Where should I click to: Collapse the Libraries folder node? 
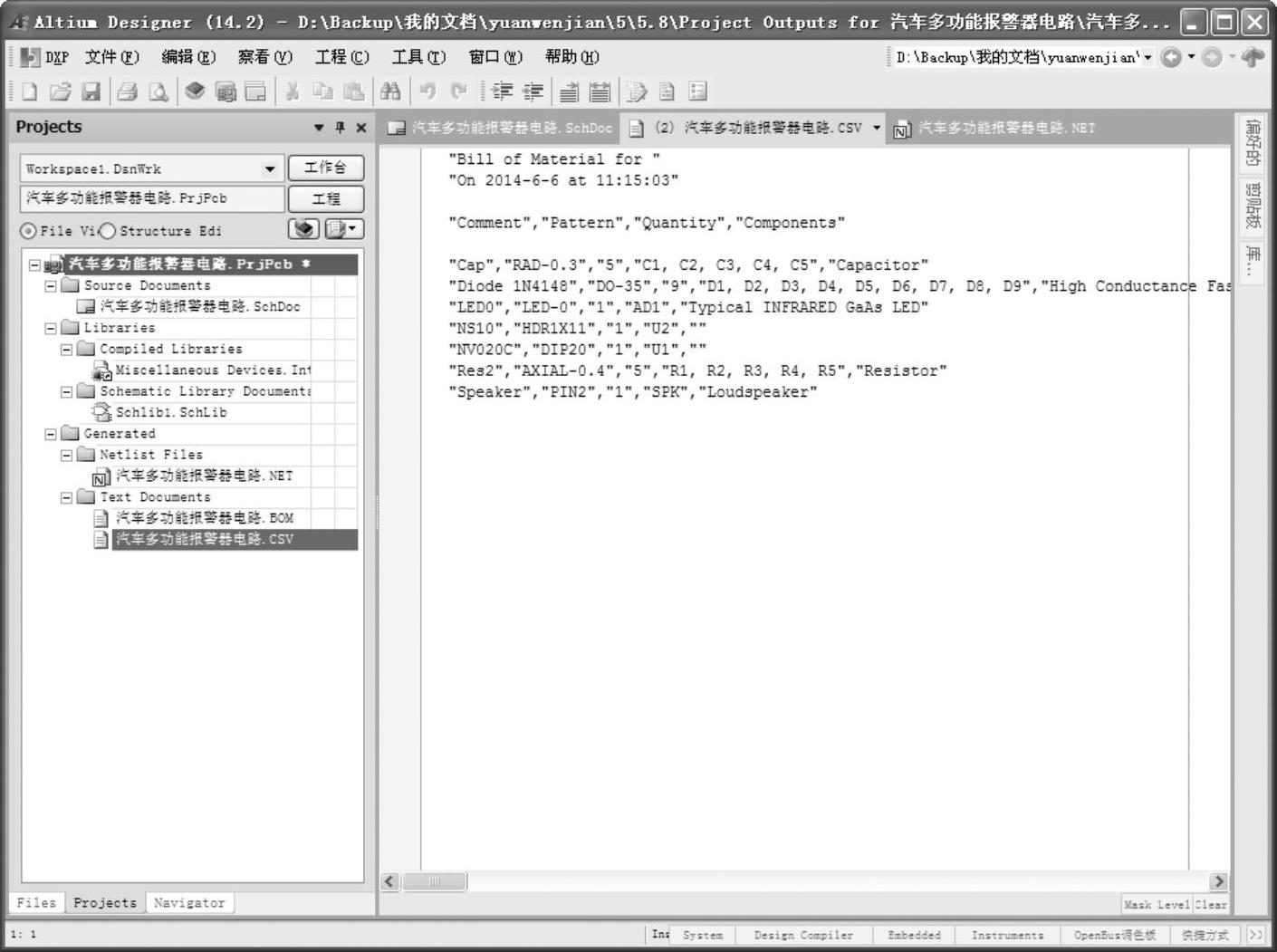[x=51, y=329]
